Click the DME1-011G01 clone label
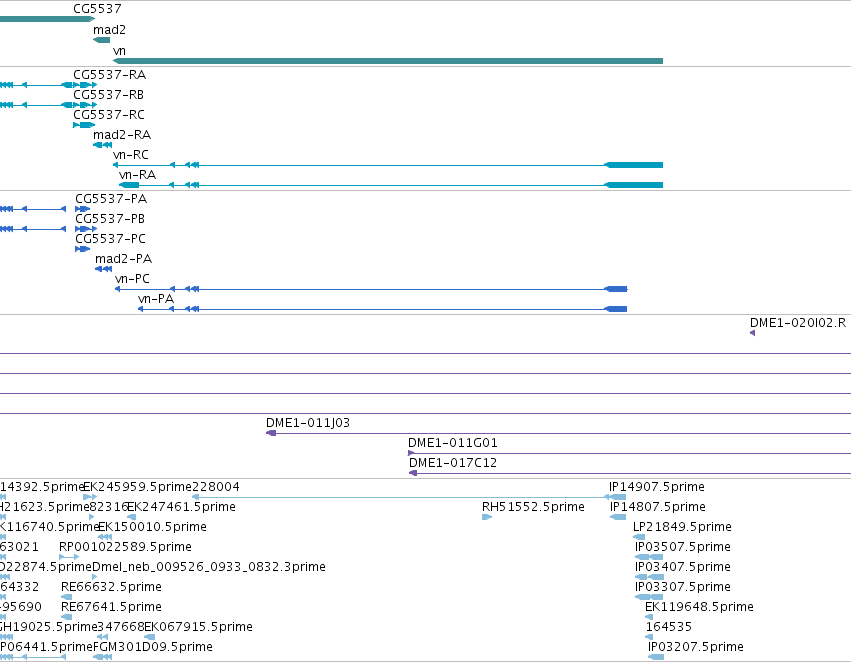The width and height of the screenshot is (851, 662). click(453, 443)
